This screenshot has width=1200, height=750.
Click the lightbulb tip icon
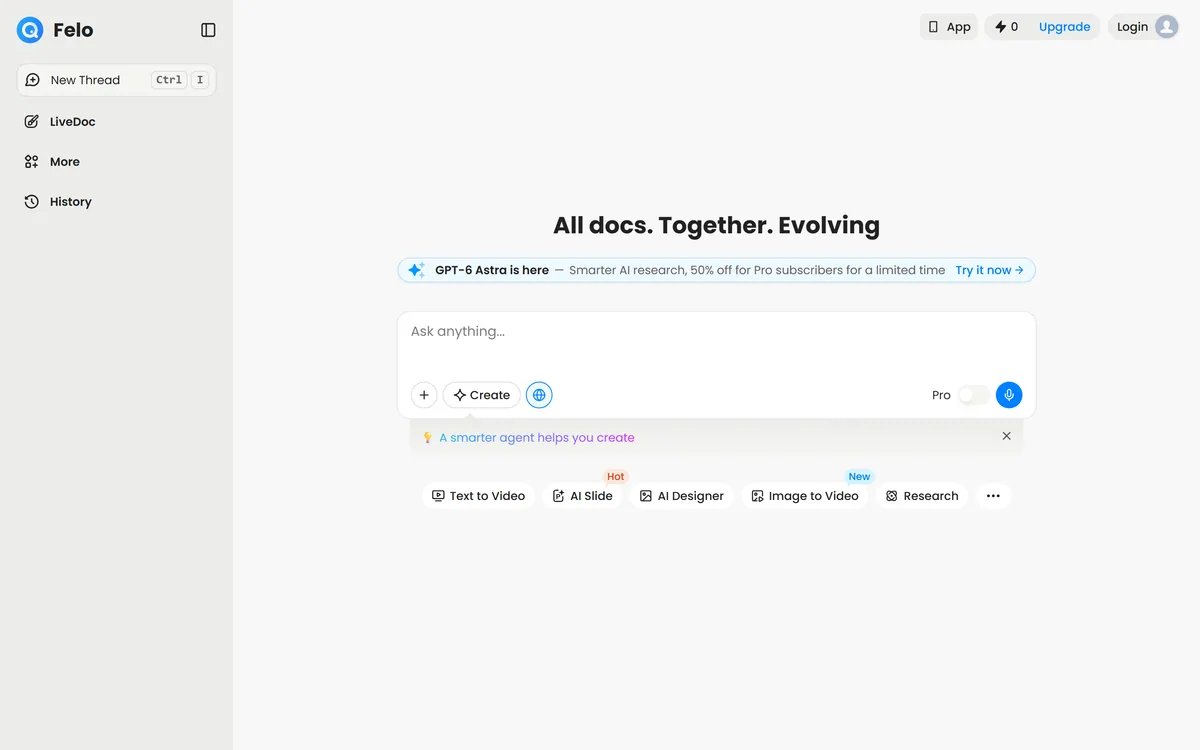tap(427, 438)
